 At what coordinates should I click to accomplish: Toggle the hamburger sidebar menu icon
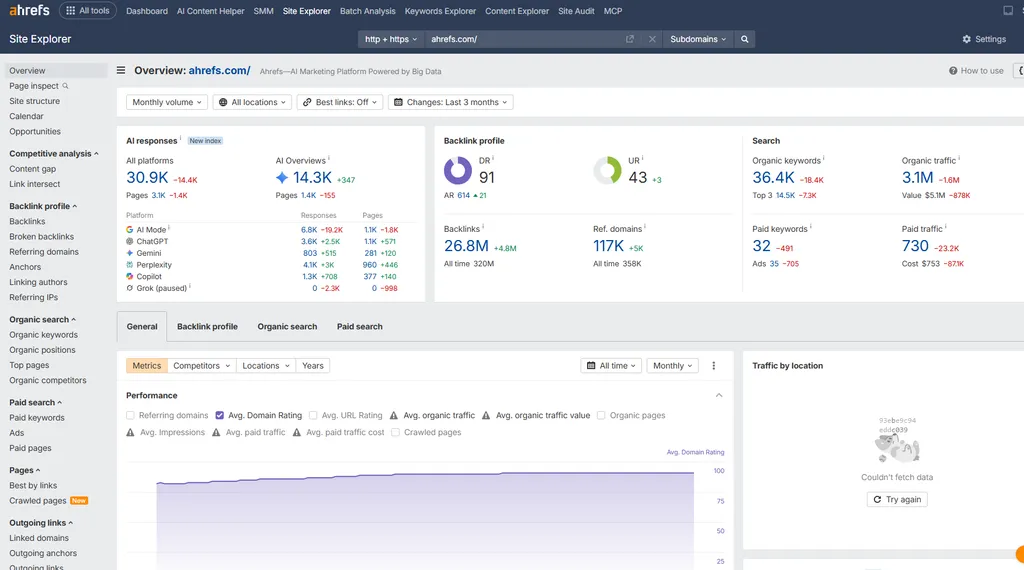click(x=121, y=70)
